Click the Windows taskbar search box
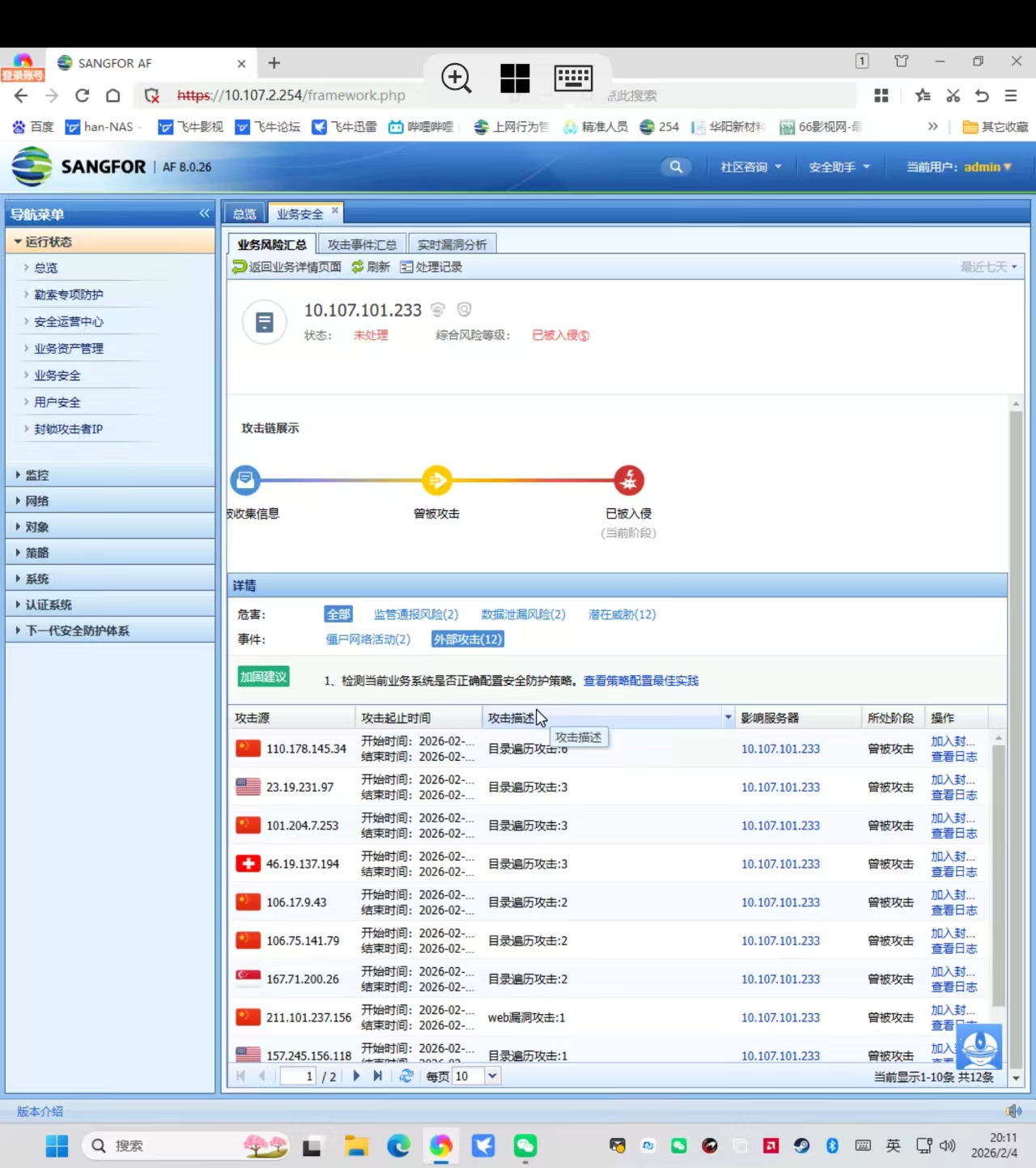The height and width of the screenshot is (1168, 1036). click(x=185, y=1146)
